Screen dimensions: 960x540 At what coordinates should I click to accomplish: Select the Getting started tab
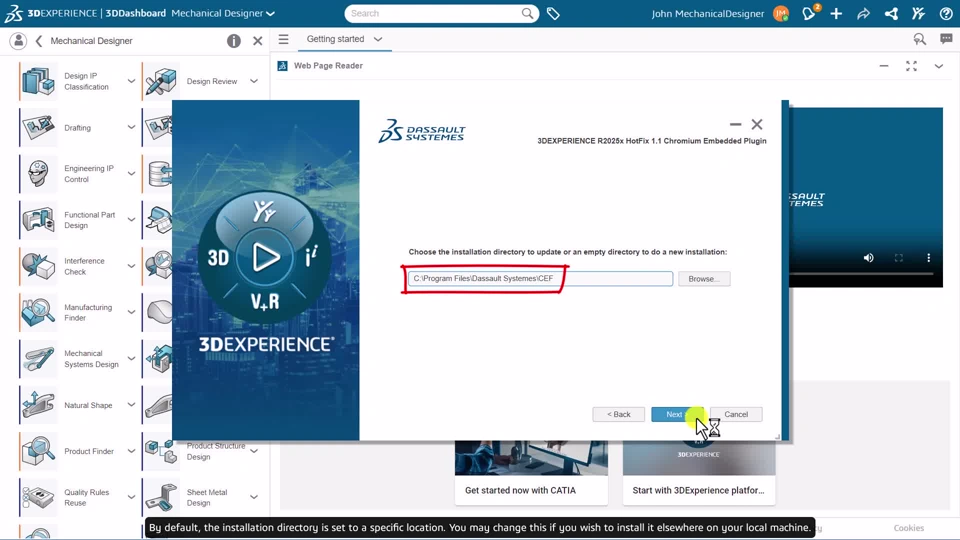[336, 39]
